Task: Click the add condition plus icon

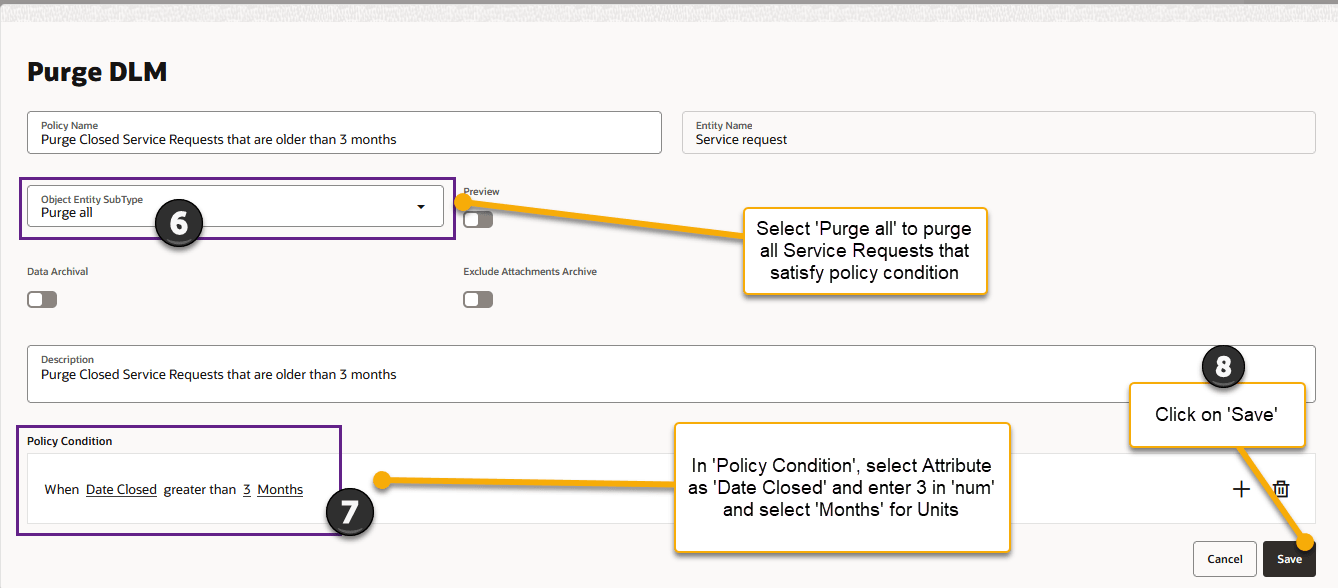Action: (x=1241, y=489)
